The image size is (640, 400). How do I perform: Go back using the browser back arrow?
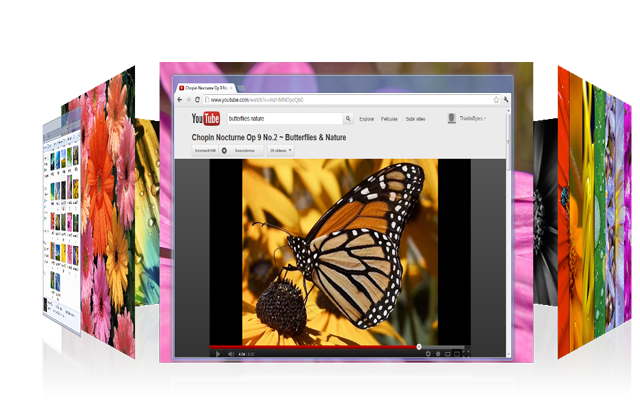pos(180,100)
